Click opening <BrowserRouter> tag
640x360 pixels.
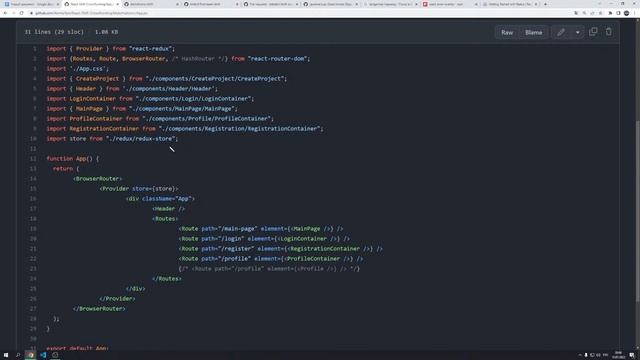pyautogui.click(x=97, y=179)
